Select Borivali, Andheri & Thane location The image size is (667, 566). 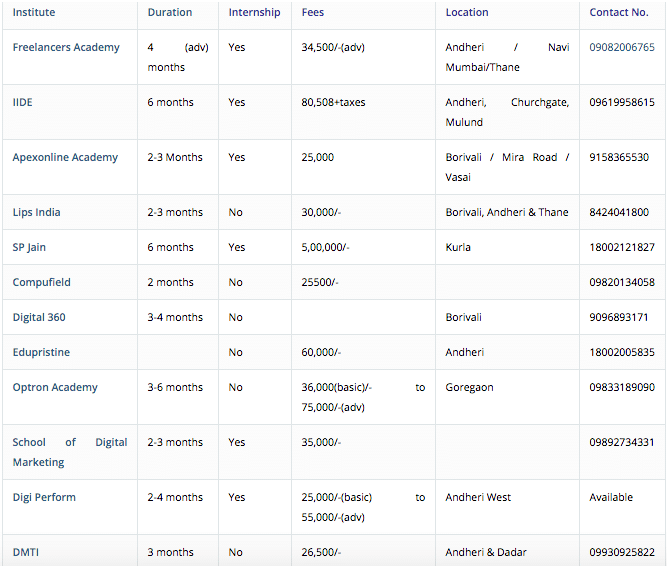(x=507, y=212)
